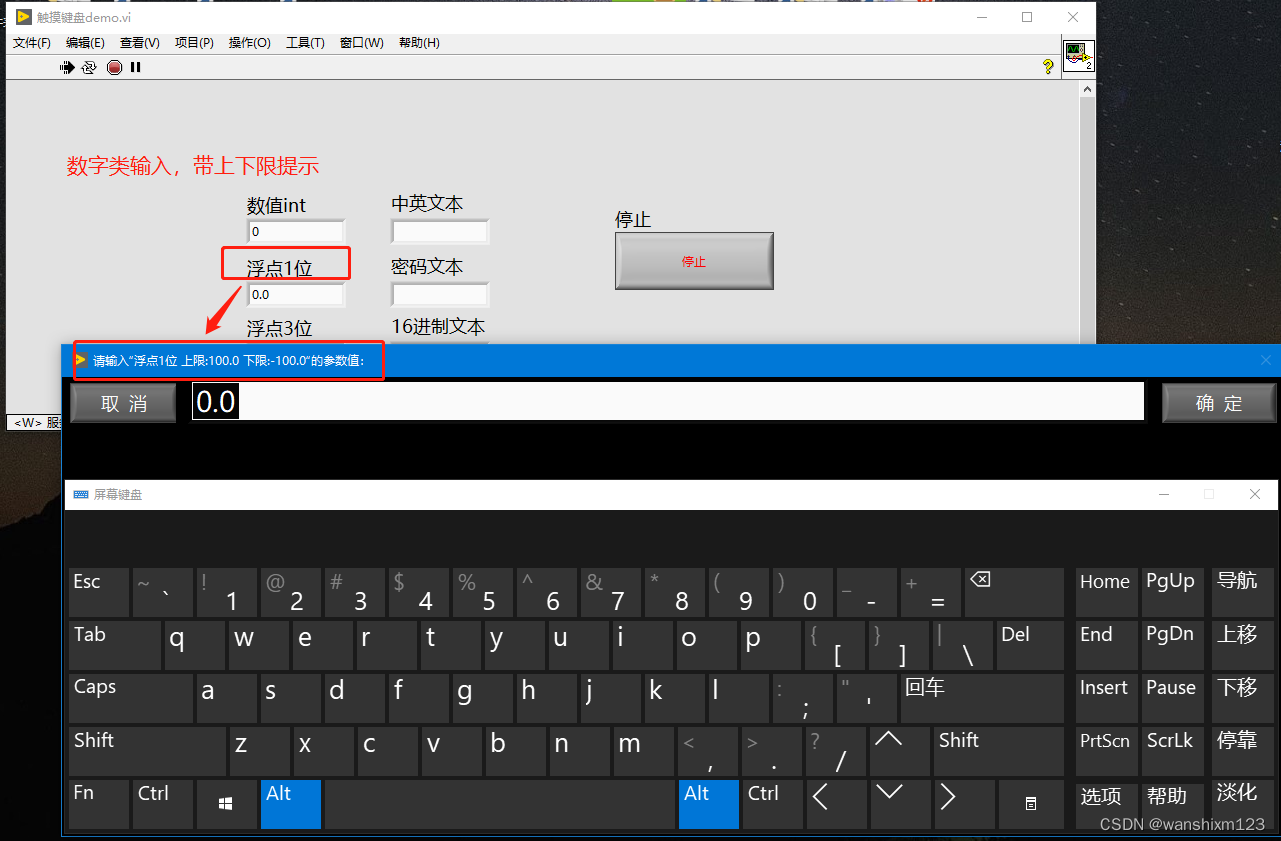This screenshot has height=841, width=1281.
Task: Click the Run Continuously toolbar icon
Action: point(89,67)
